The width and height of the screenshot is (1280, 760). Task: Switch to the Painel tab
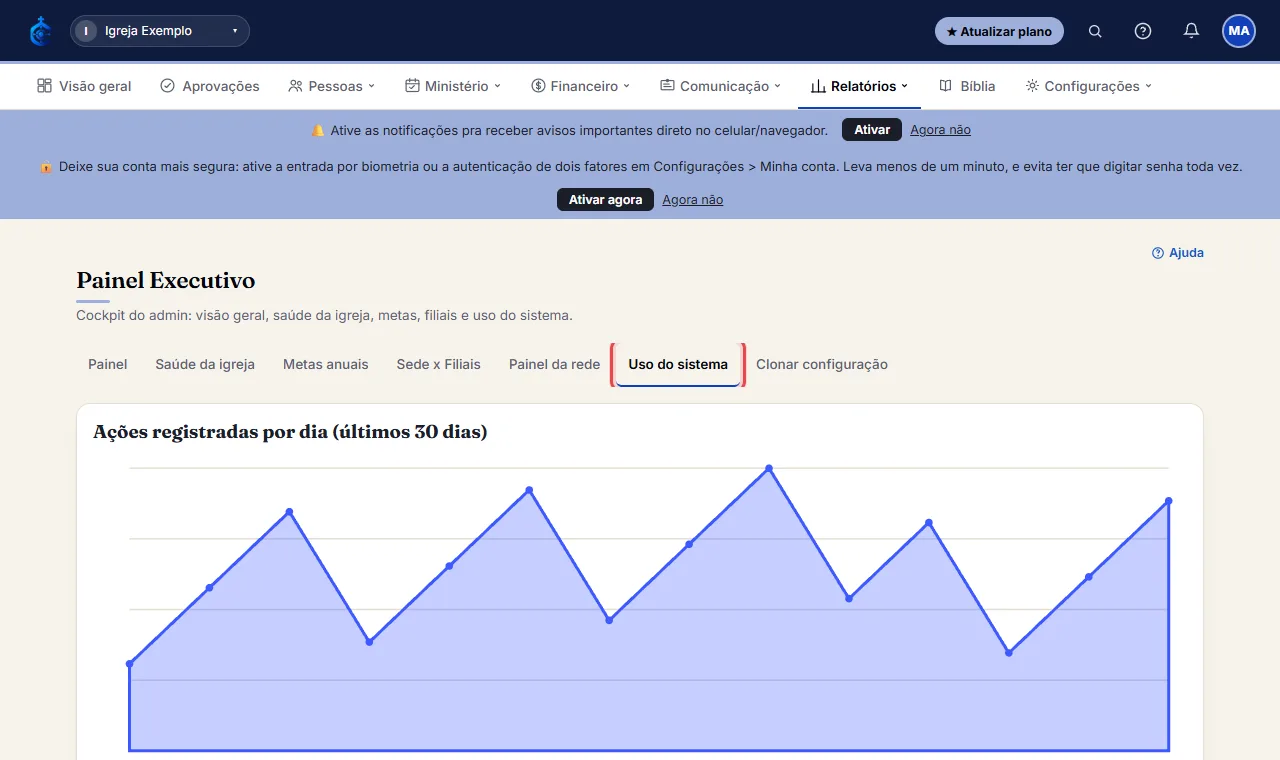(x=108, y=364)
